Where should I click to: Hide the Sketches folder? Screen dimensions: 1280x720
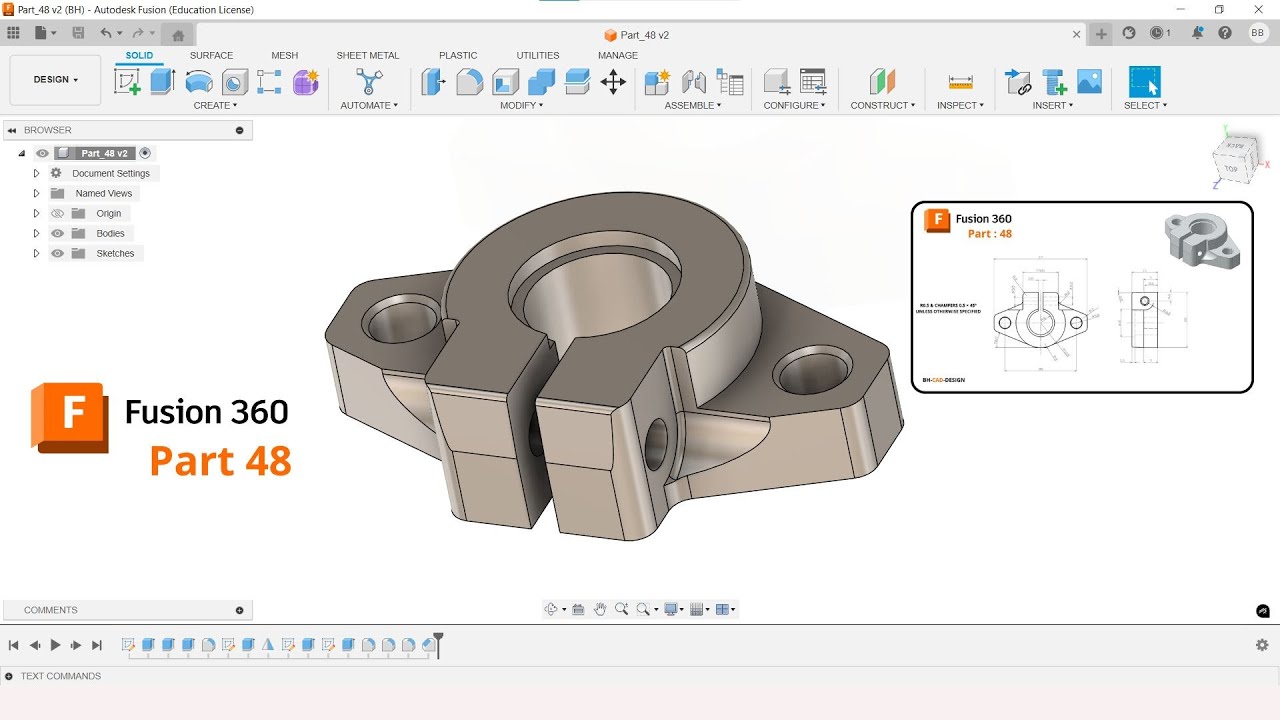pyautogui.click(x=58, y=253)
